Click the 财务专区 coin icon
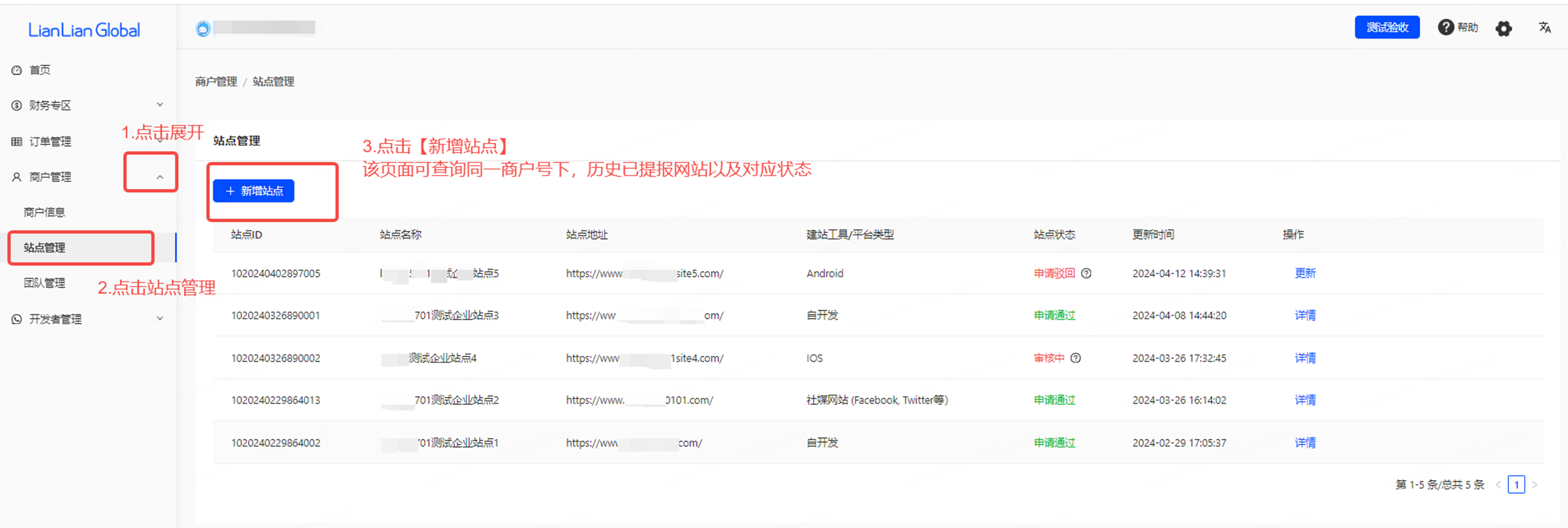 point(16,105)
